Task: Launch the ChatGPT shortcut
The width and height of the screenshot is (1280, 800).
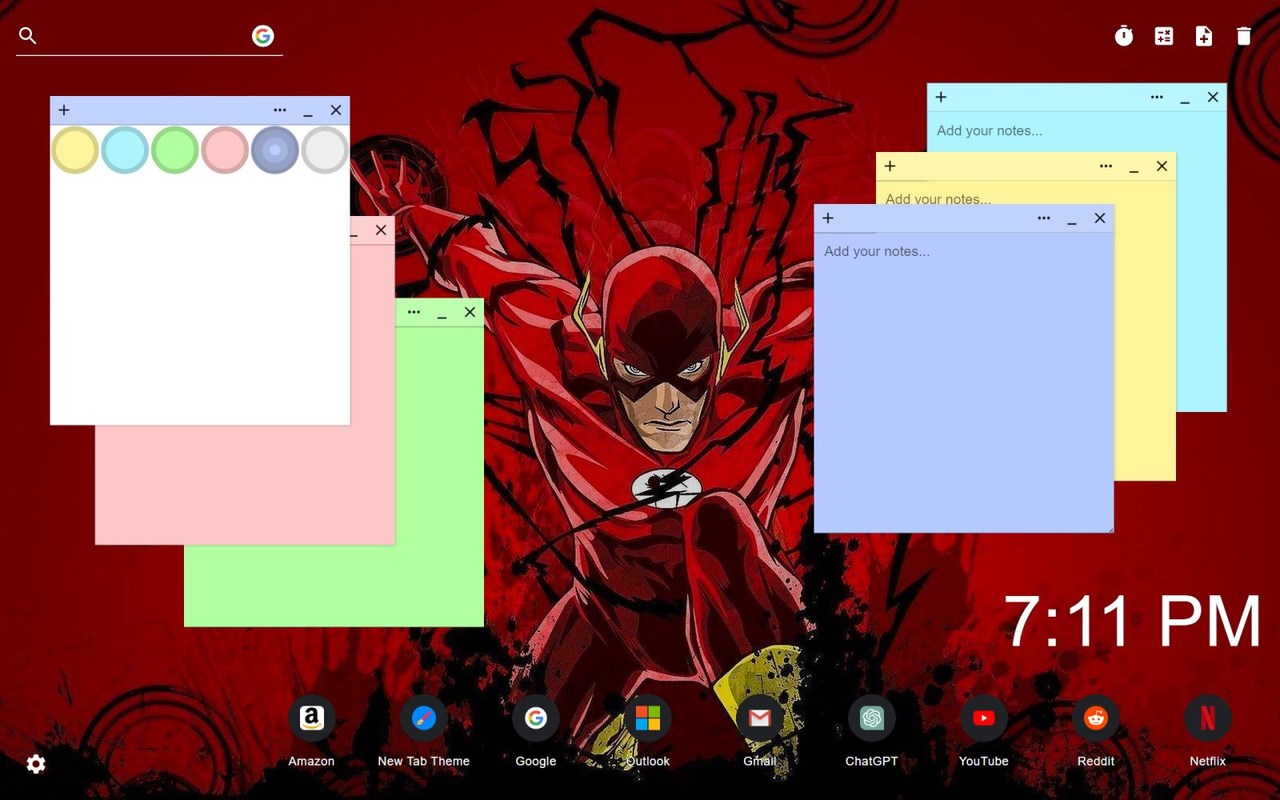Action: [x=871, y=718]
